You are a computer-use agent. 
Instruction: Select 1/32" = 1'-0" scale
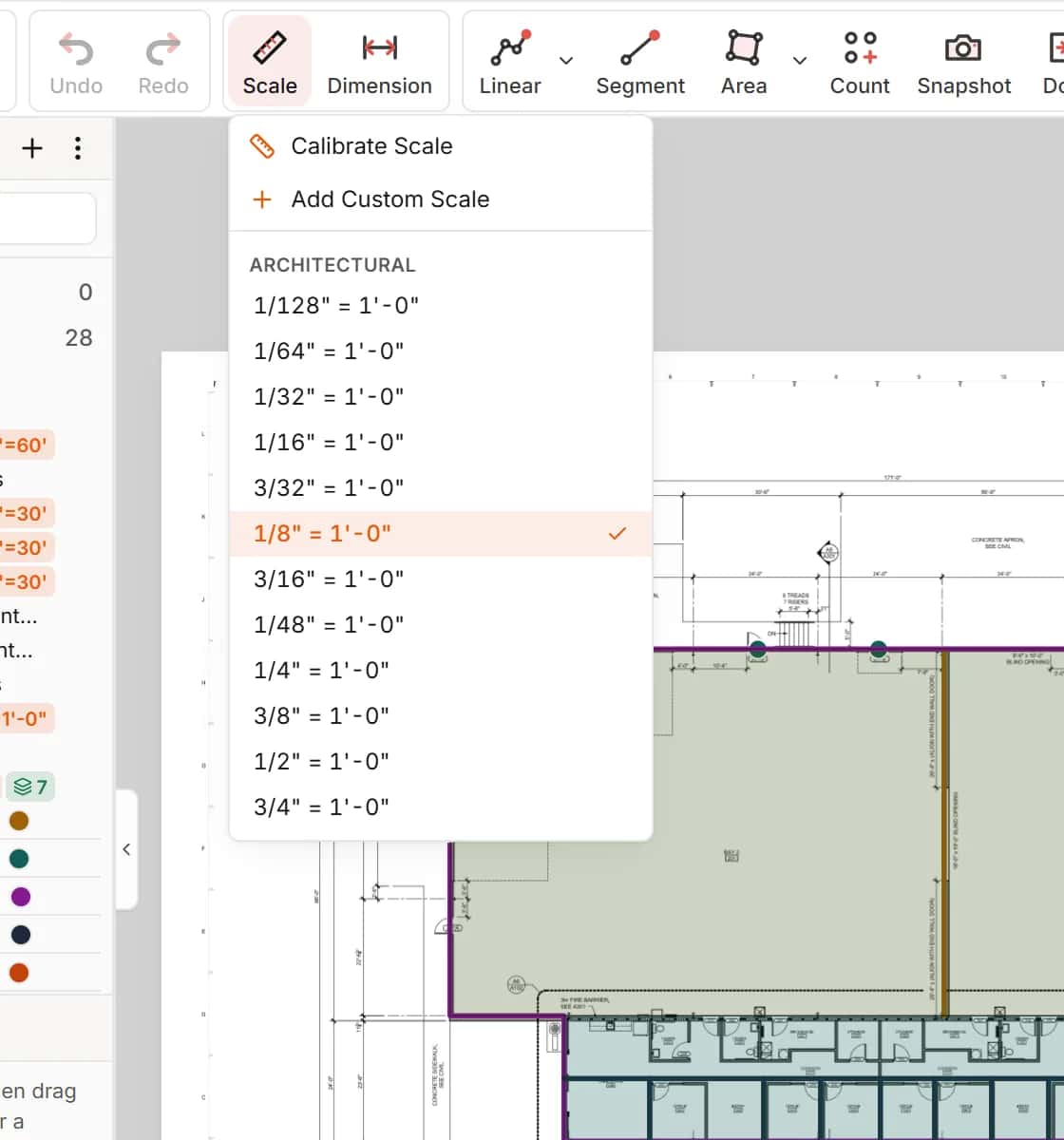point(441,397)
